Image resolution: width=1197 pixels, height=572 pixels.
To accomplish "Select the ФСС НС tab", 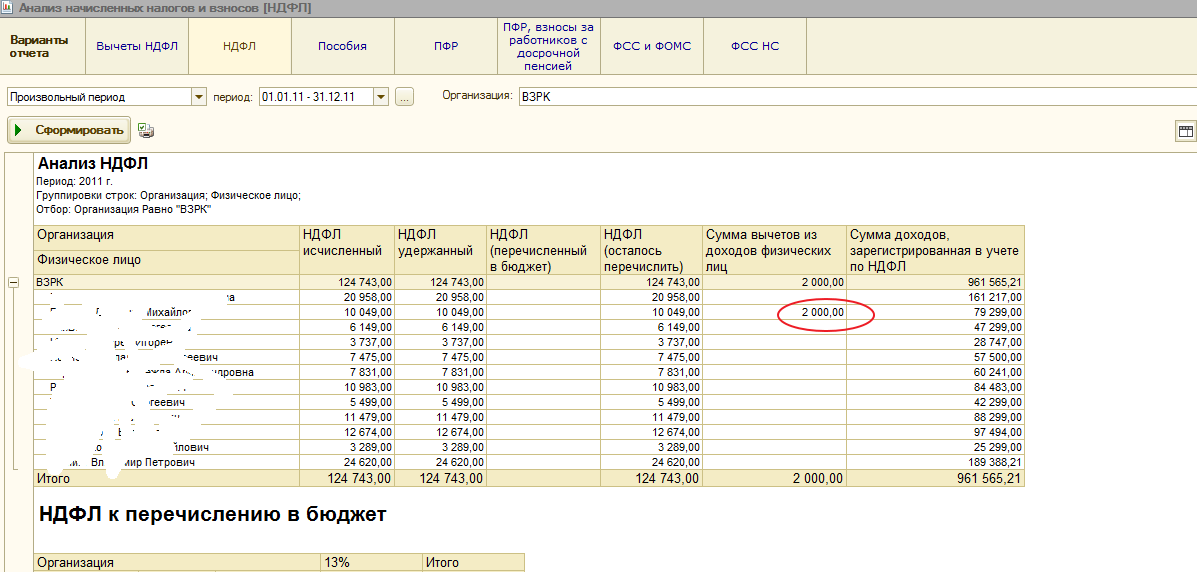I will (754, 46).
